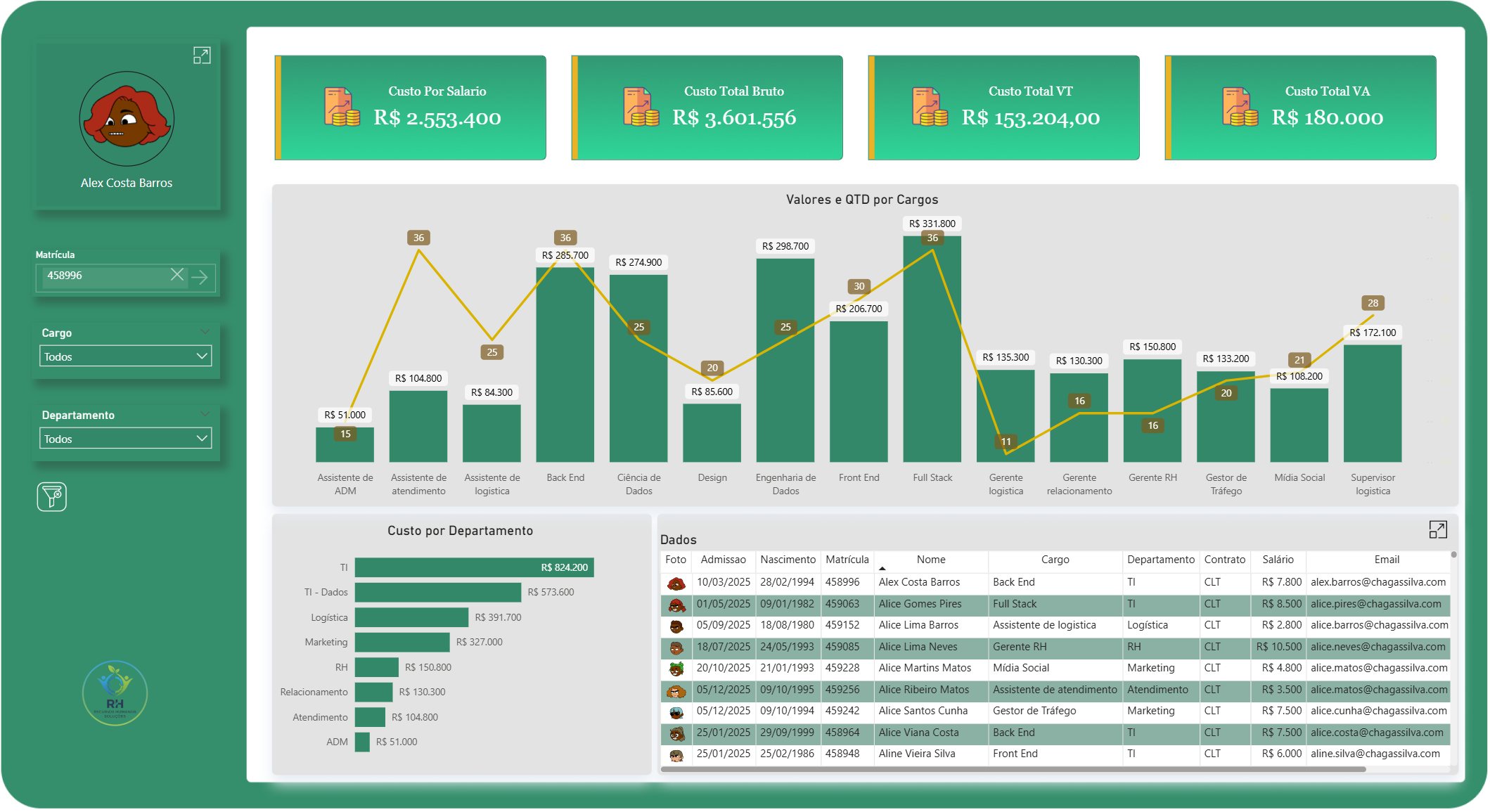The width and height of the screenshot is (1490, 812).
Task: Click the Custo Por Salario document icon
Action: [x=342, y=107]
